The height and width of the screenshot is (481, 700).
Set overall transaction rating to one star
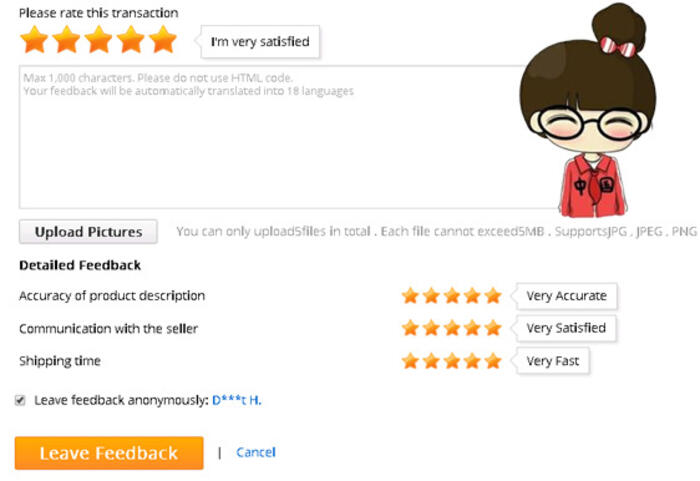pos(35,40)
